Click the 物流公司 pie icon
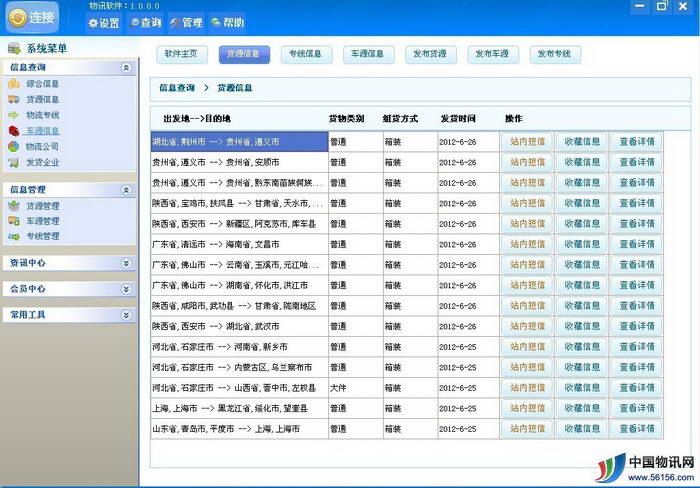 (14, 146)
